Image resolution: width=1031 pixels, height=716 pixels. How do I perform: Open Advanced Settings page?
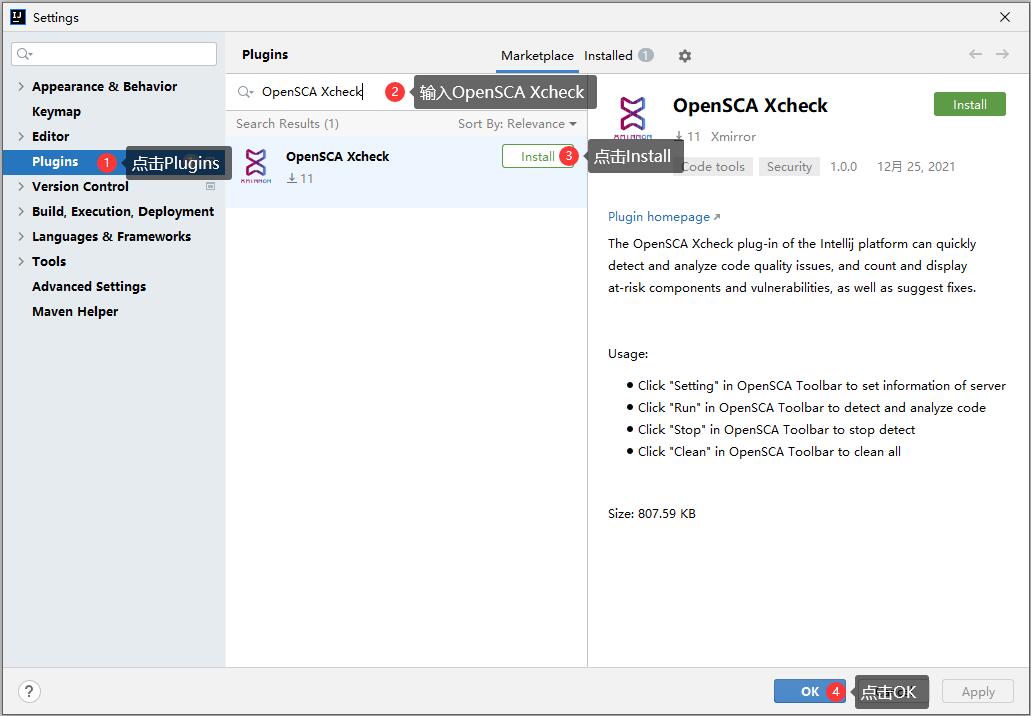(89, 286)
